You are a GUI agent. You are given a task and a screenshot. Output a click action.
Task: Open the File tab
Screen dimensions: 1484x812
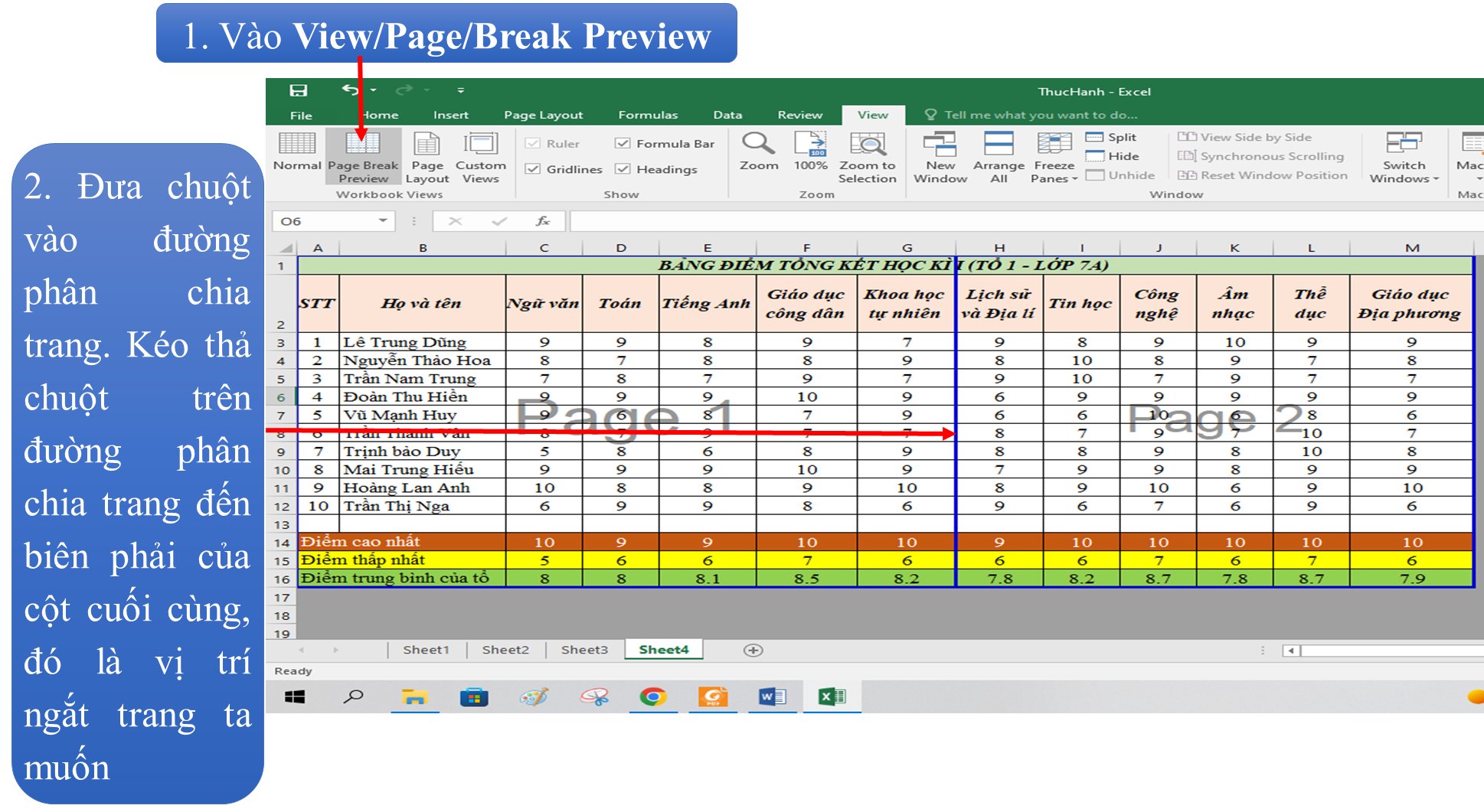pyautogui.click(x=301, y=116)
